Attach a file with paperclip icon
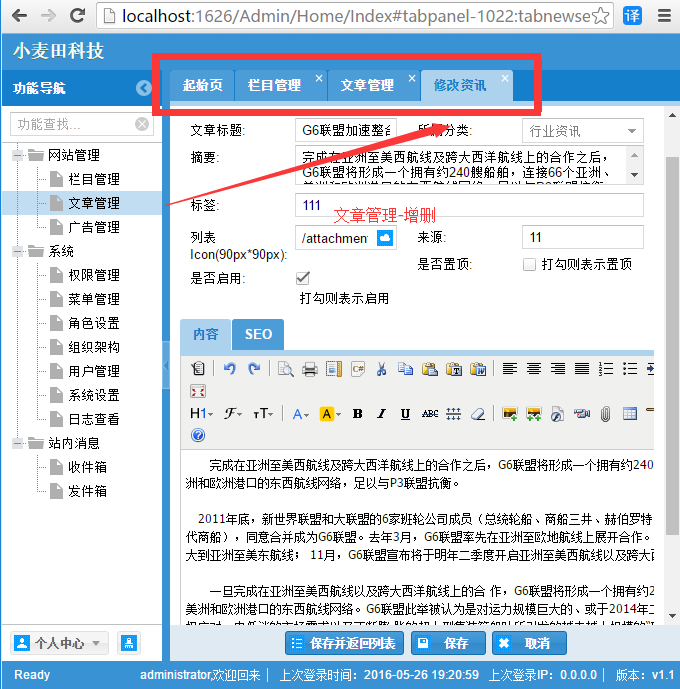This screenshot has height=689, width=680. [606, 413]
